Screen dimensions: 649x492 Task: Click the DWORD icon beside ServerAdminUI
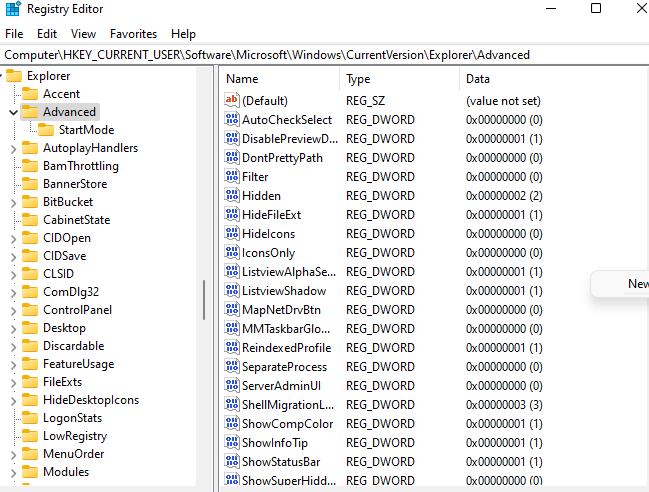(x=232, y=386)
